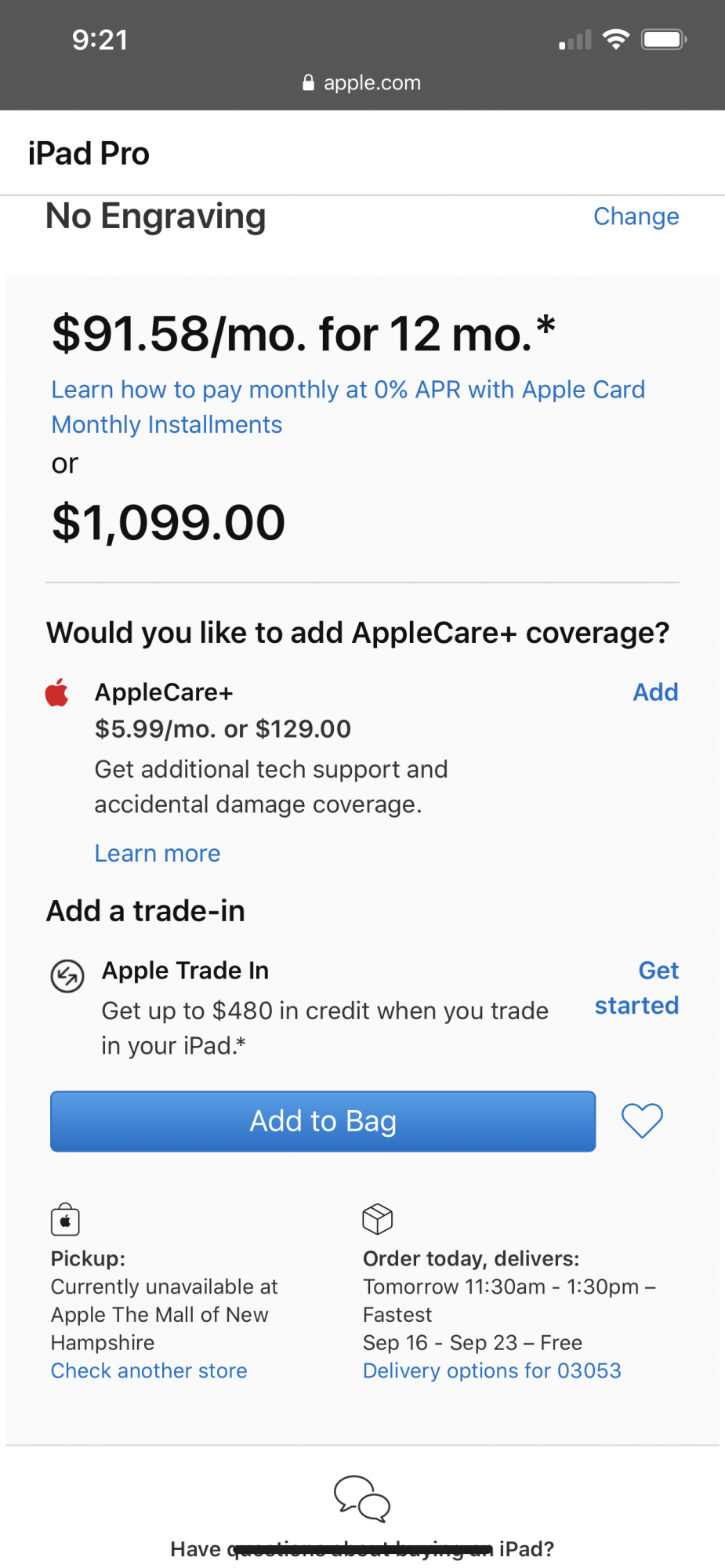Screen dimensions: 725x1568
Task: Click the red AppleCare+ apple logo
Action: (57, 692)
